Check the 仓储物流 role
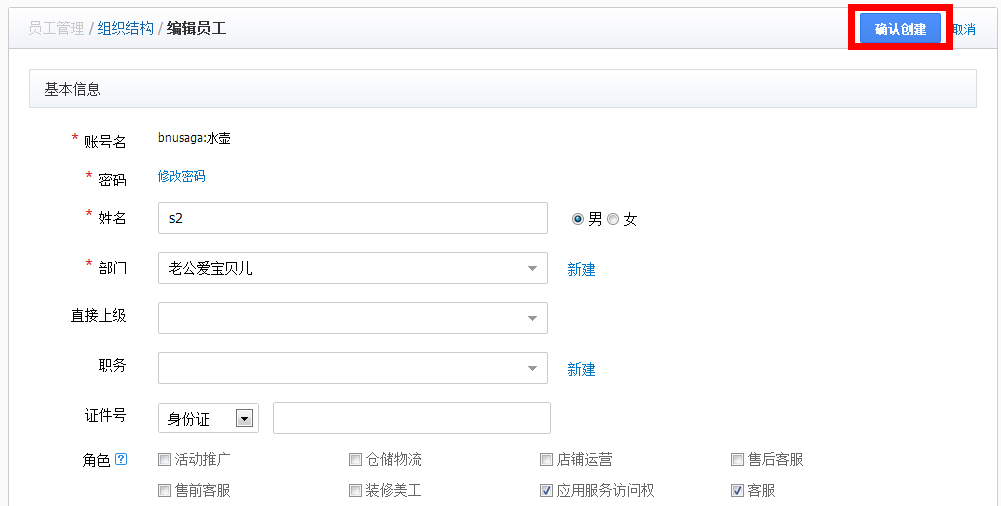 click(355, 460)
